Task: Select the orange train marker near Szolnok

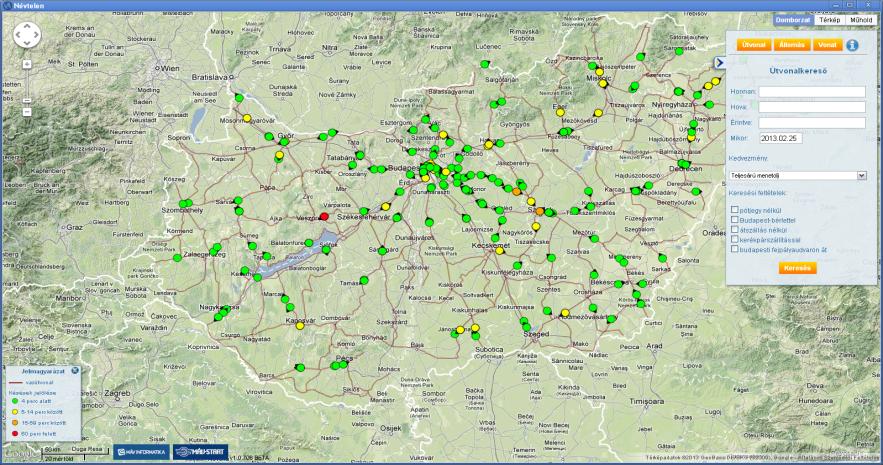Action: pyautogui.click(x=539, y=211)
